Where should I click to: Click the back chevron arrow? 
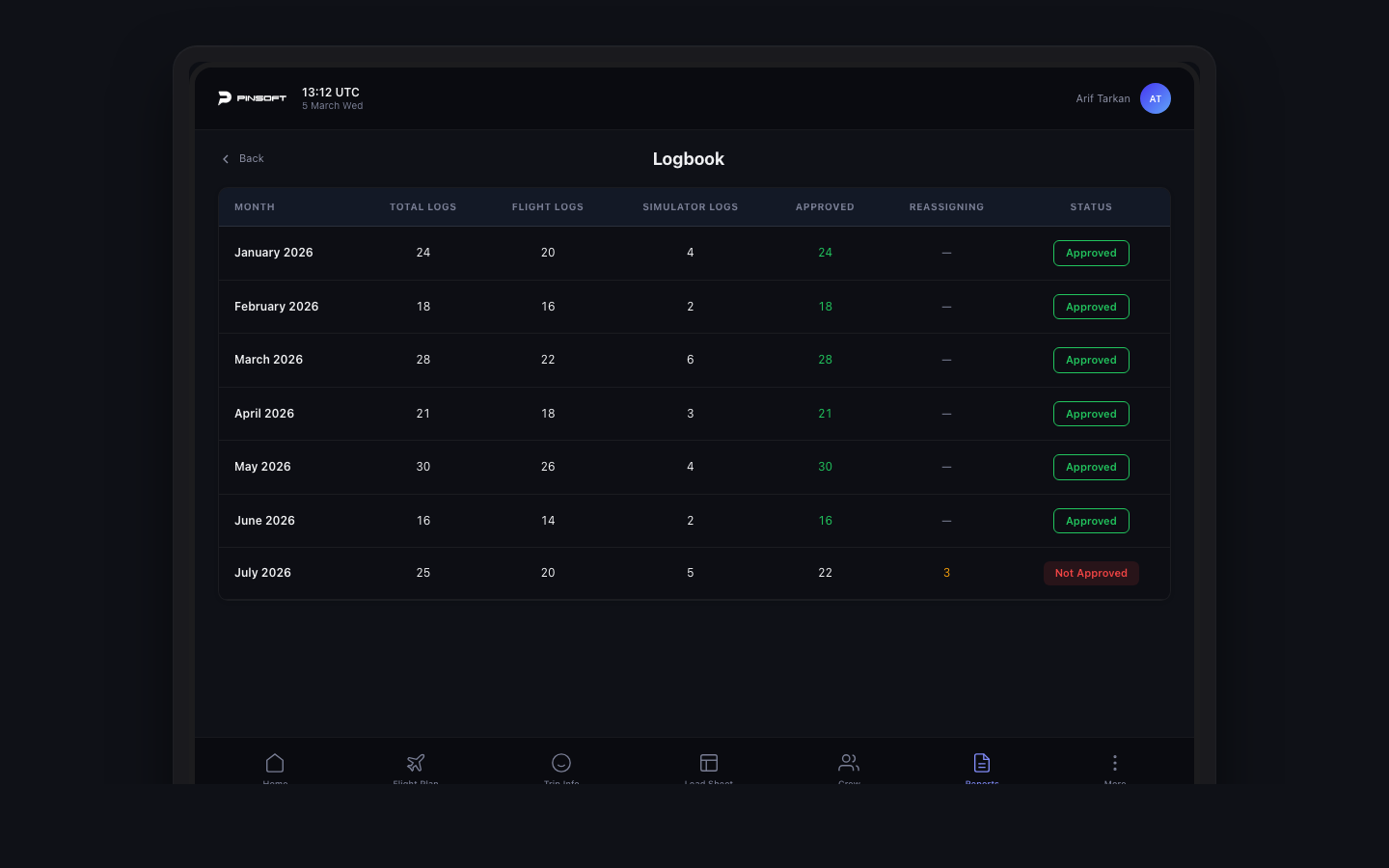click(x=226, y=158)
